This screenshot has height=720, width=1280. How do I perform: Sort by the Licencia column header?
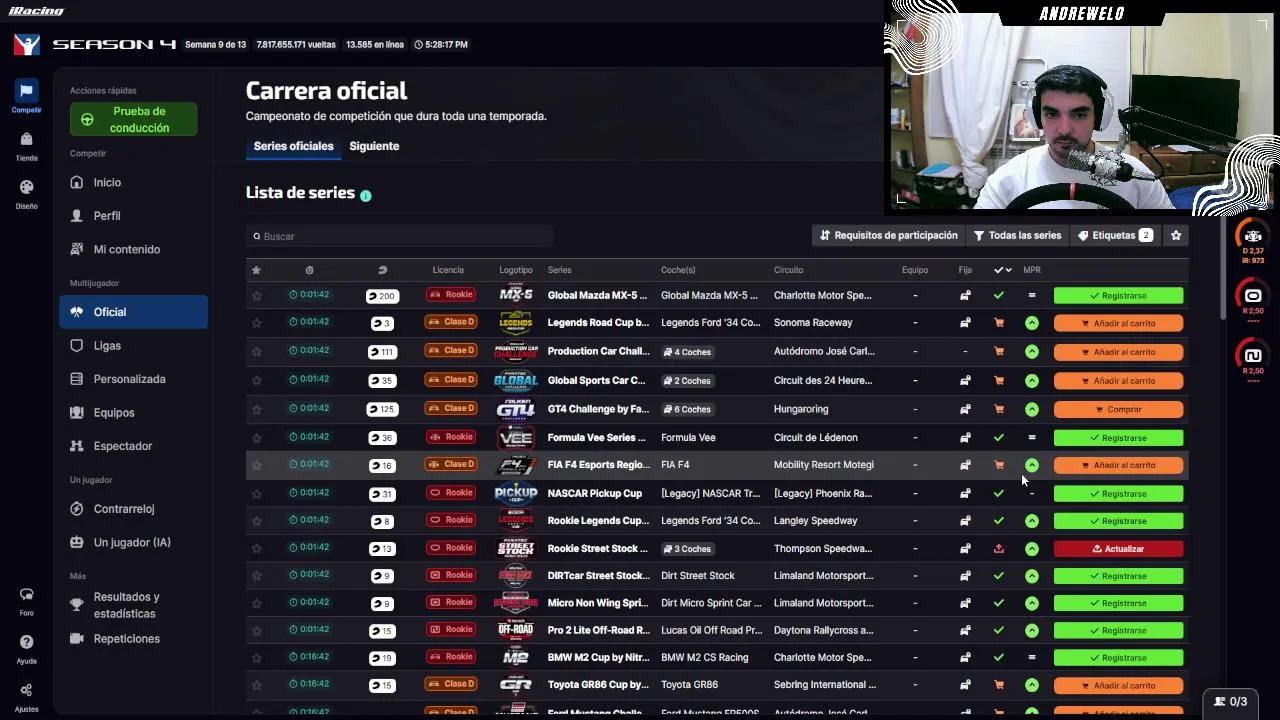tap(448, 270)
